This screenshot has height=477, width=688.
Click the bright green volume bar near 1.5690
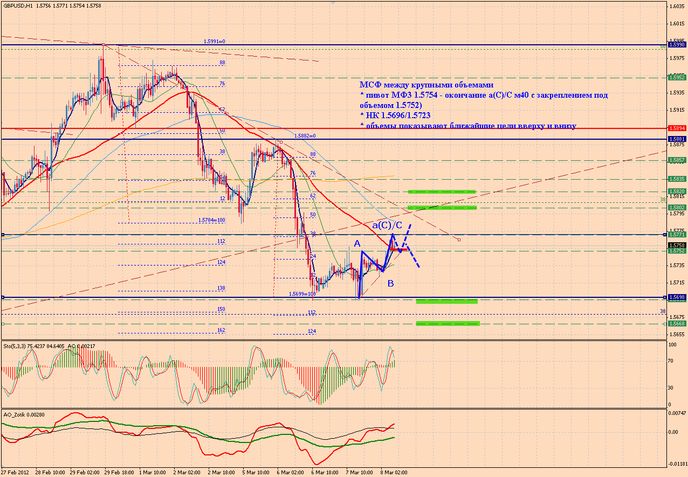pyautogui.click(x=447, y=301)
